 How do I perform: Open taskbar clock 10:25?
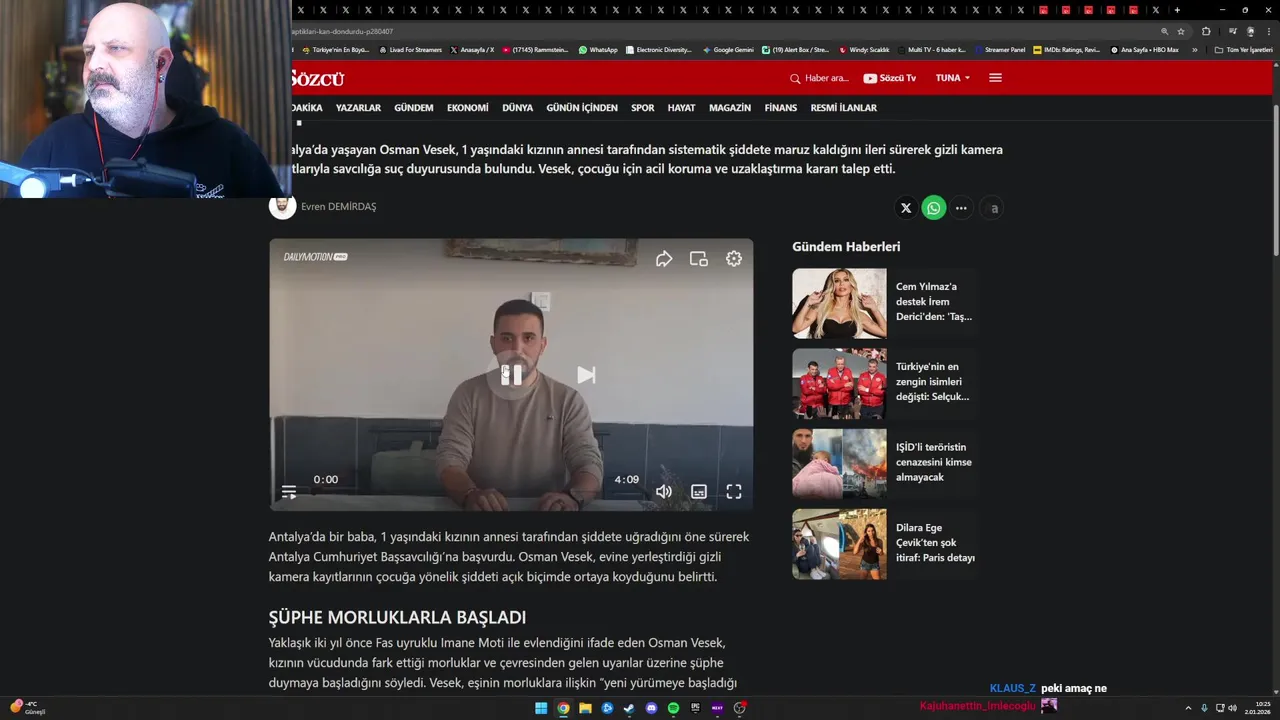[1257, 708]
